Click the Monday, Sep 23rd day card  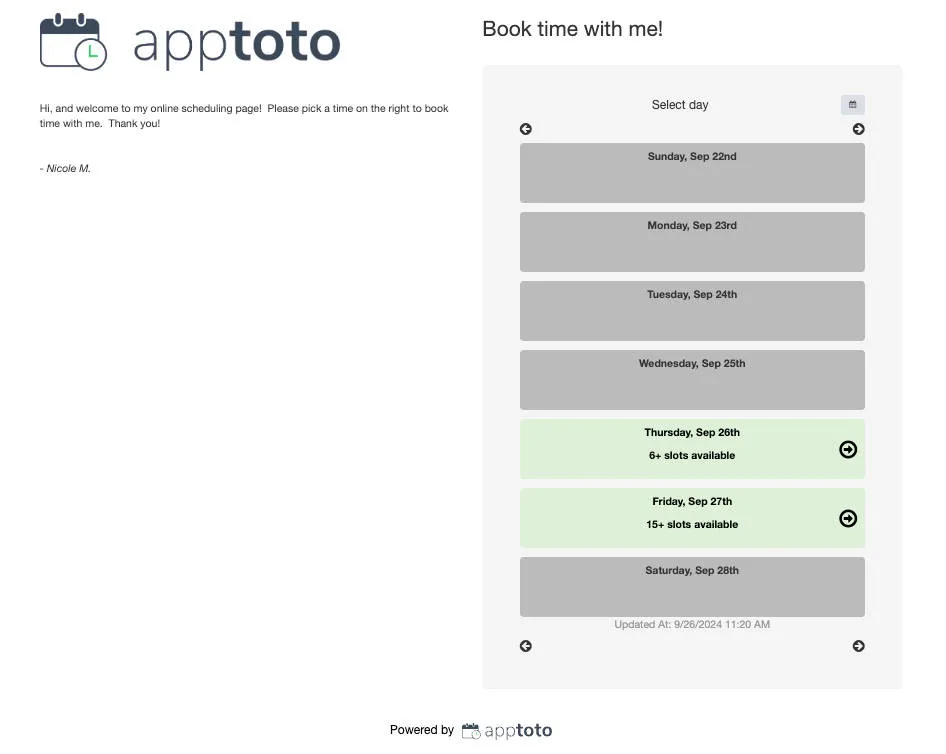pyautogui.click(x=692, y=241)
